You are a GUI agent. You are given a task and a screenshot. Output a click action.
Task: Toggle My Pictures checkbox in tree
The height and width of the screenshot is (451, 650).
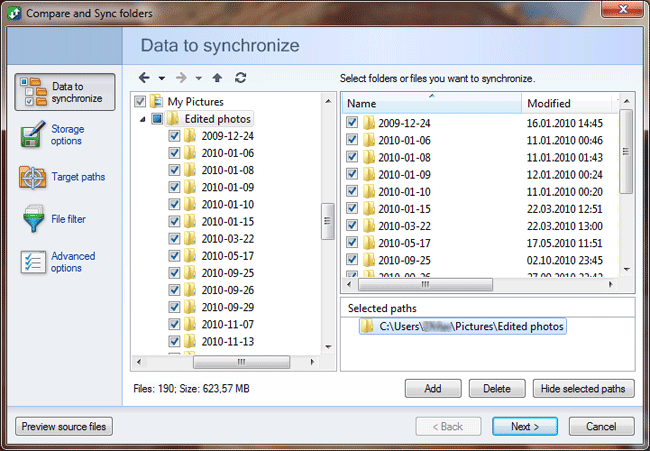[x=139, y=102]
